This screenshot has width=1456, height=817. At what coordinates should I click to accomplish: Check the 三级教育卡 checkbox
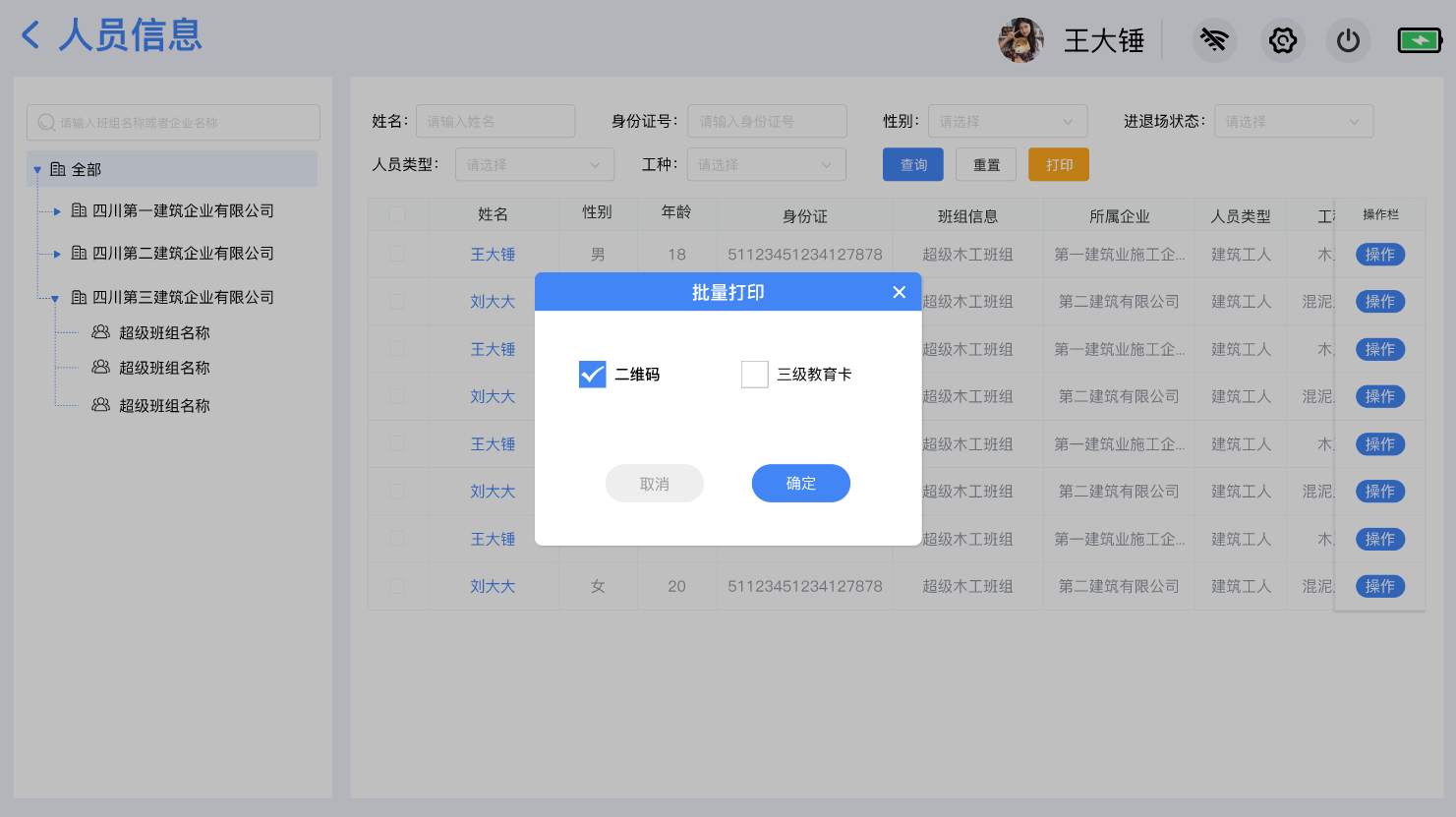click(x=754, y=375)
